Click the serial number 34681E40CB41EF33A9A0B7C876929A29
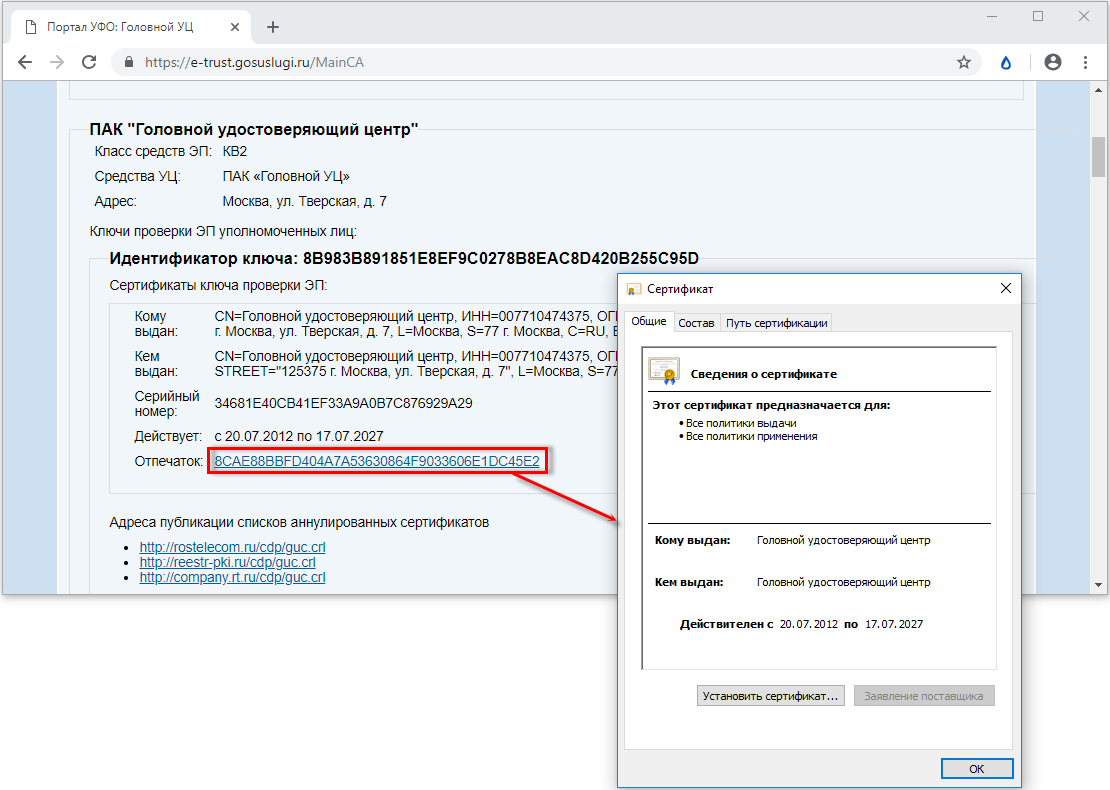The height and width of the screenshot is (790, 1110). tap(343, 403)
